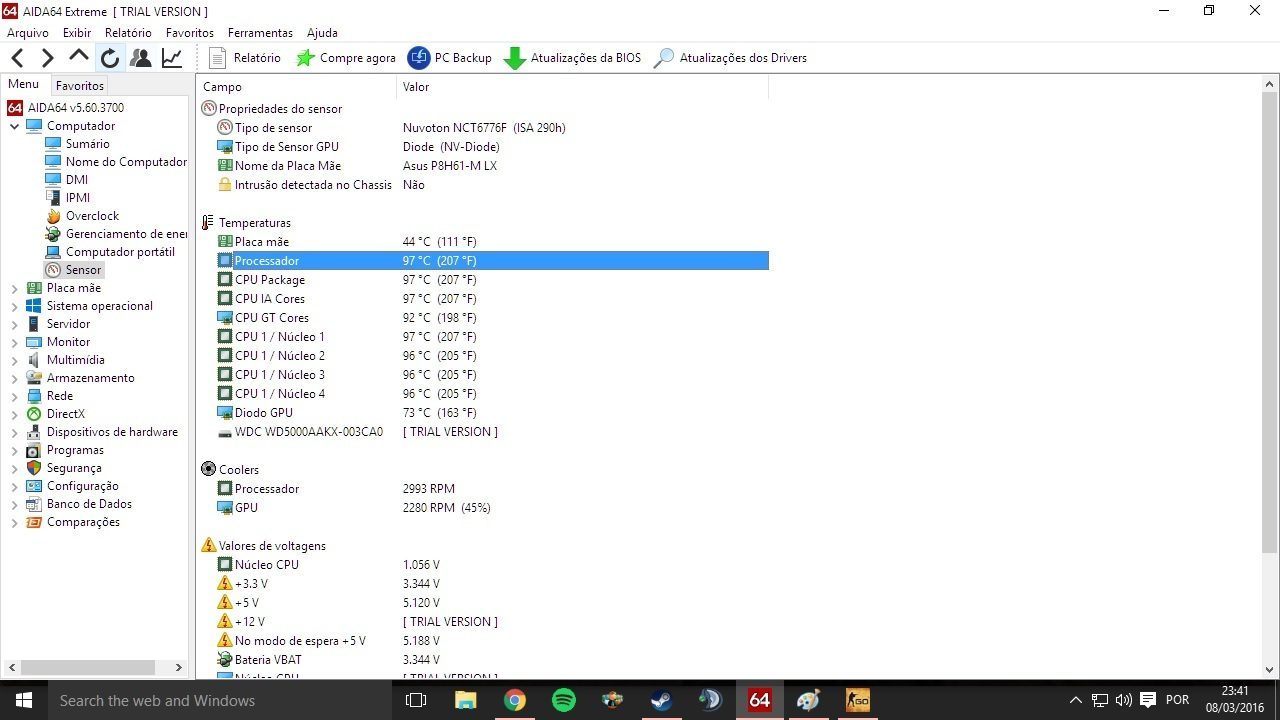
Task: Expand the Placa mãe tree node
Action: click(15, 288)
